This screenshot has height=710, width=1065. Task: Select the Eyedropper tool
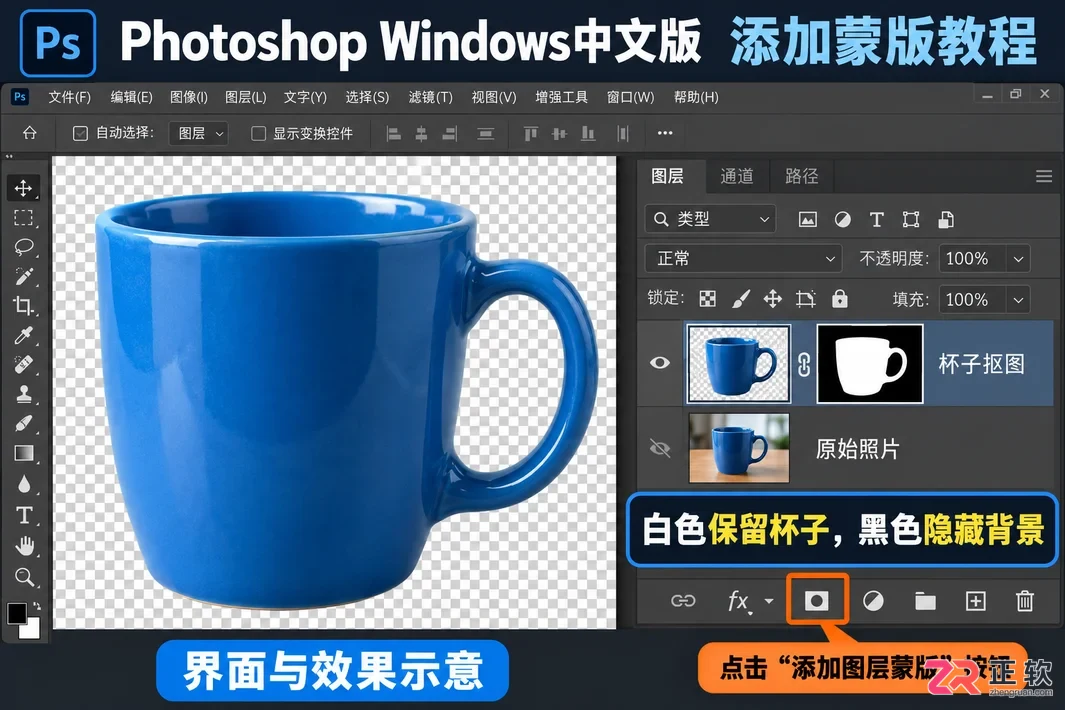point(24,335)
